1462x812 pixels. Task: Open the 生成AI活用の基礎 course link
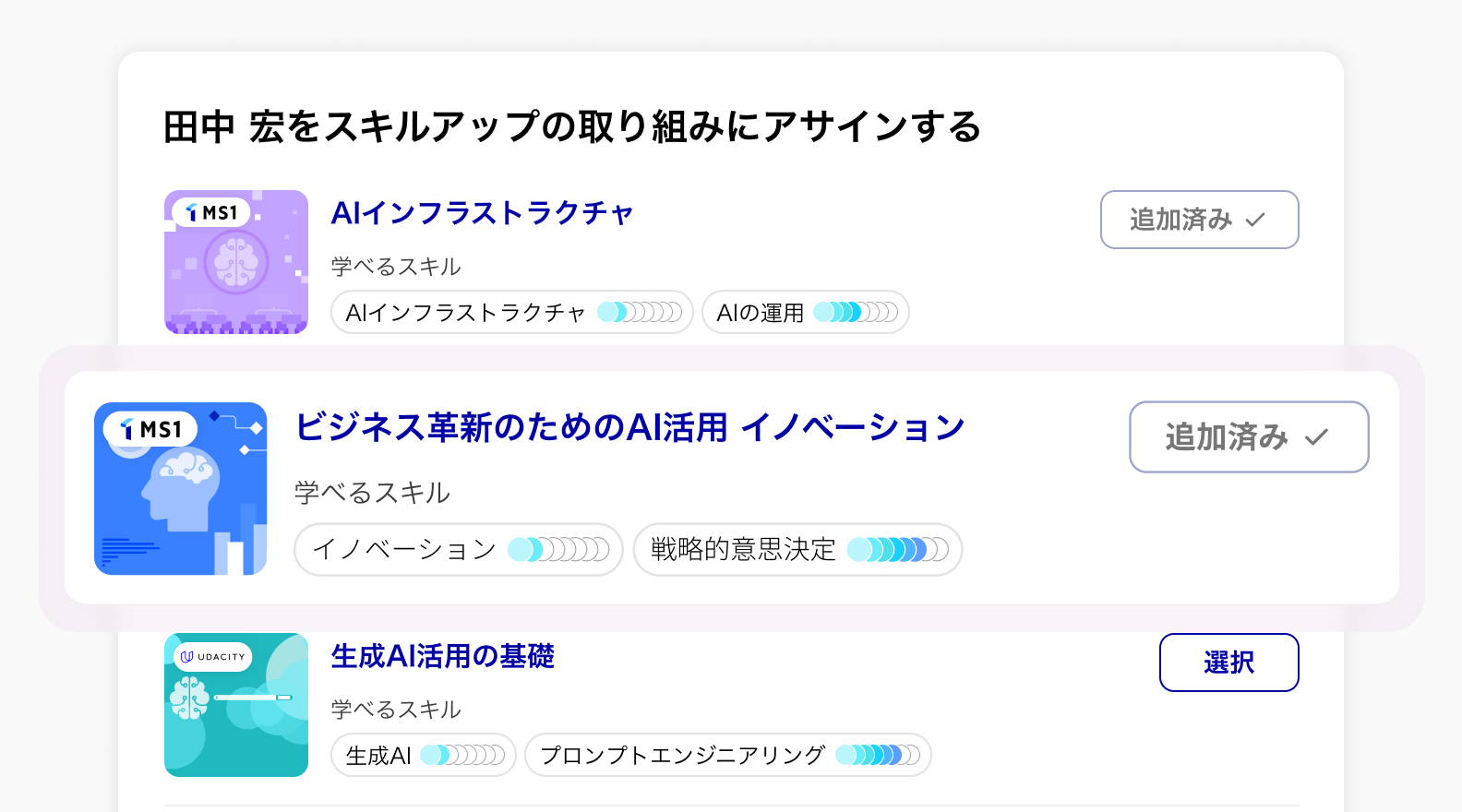[442, 656]
